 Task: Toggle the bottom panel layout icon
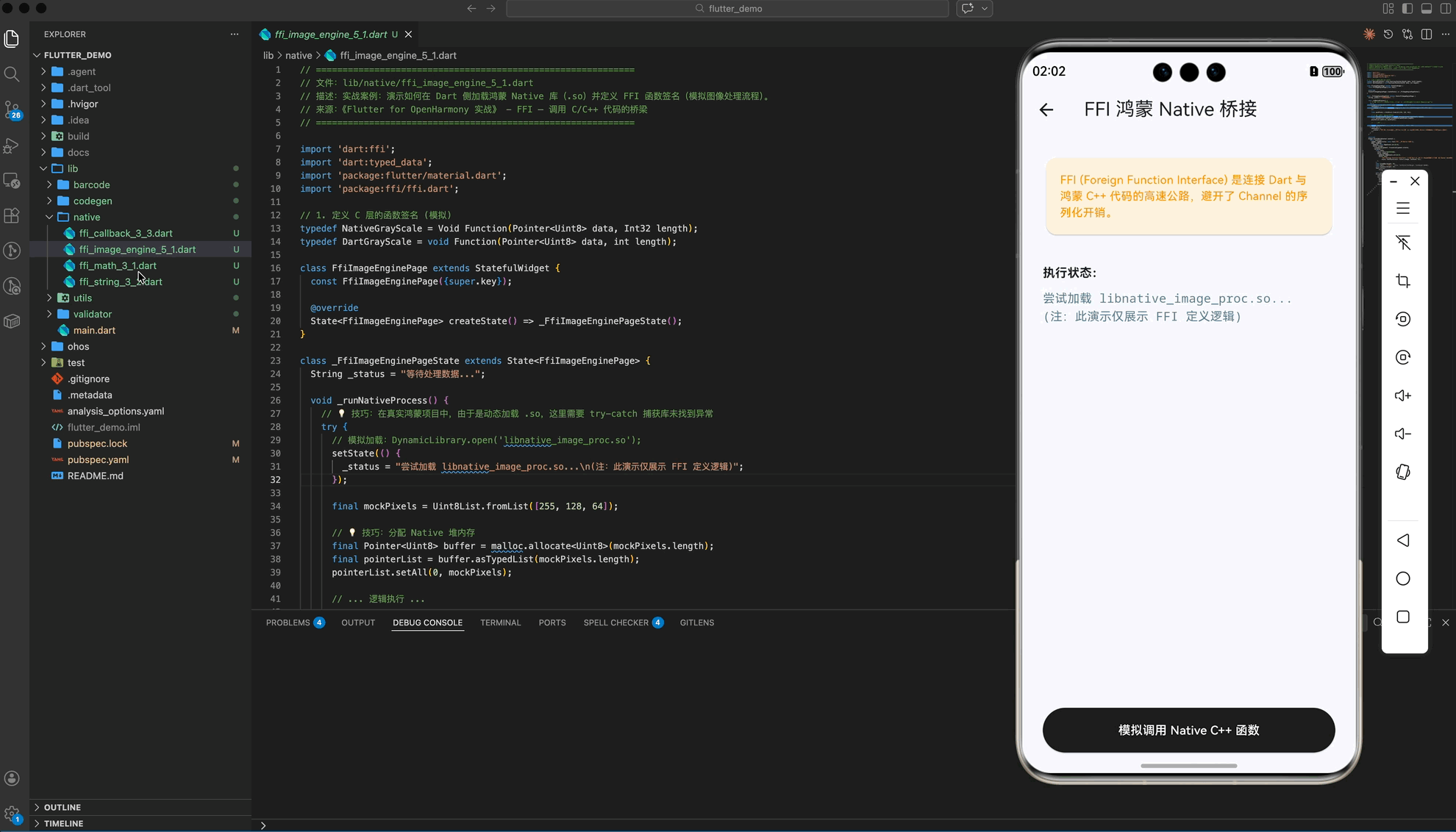point(1427,9)
